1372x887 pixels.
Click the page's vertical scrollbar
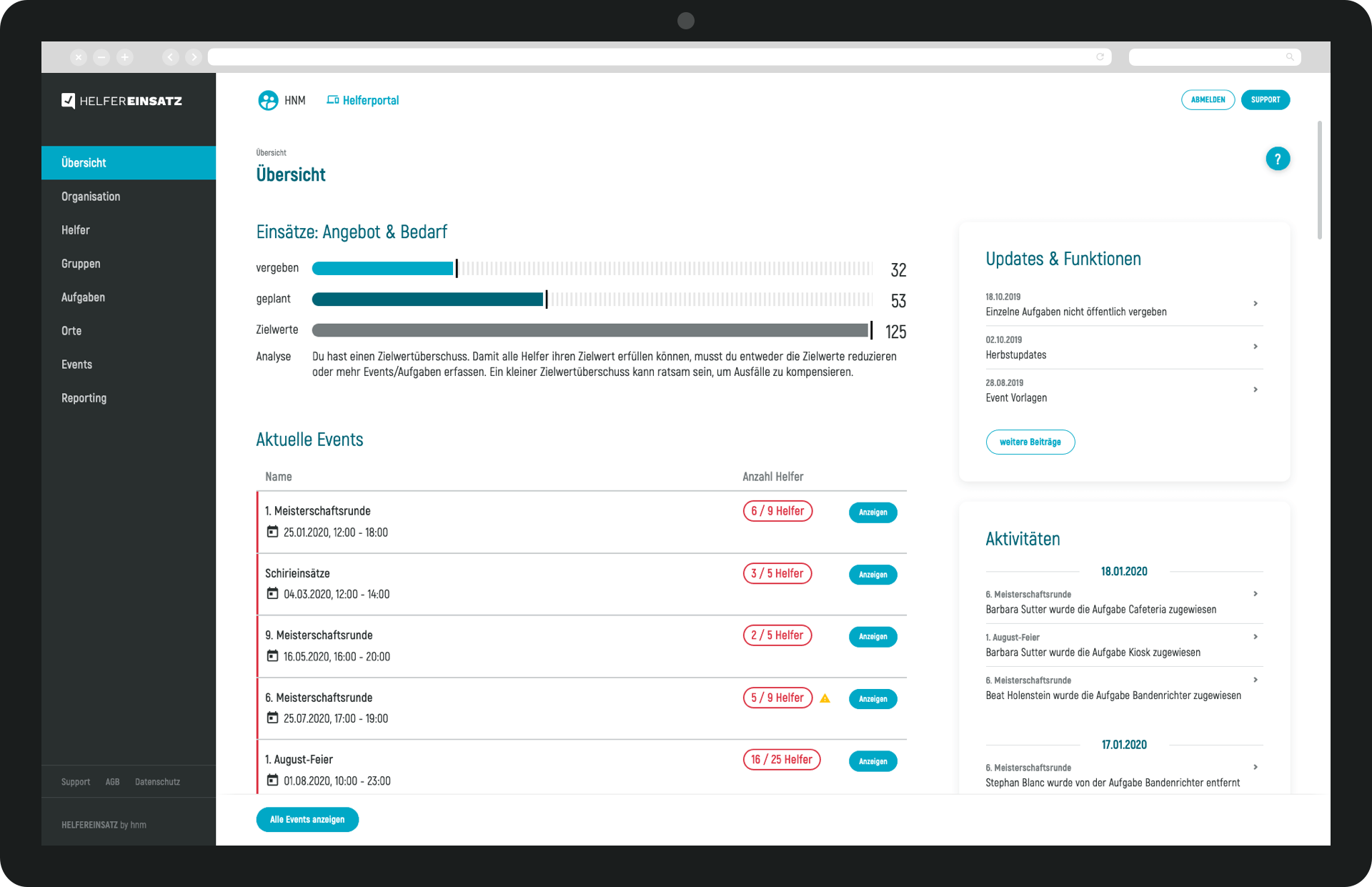click(1319, 180)
